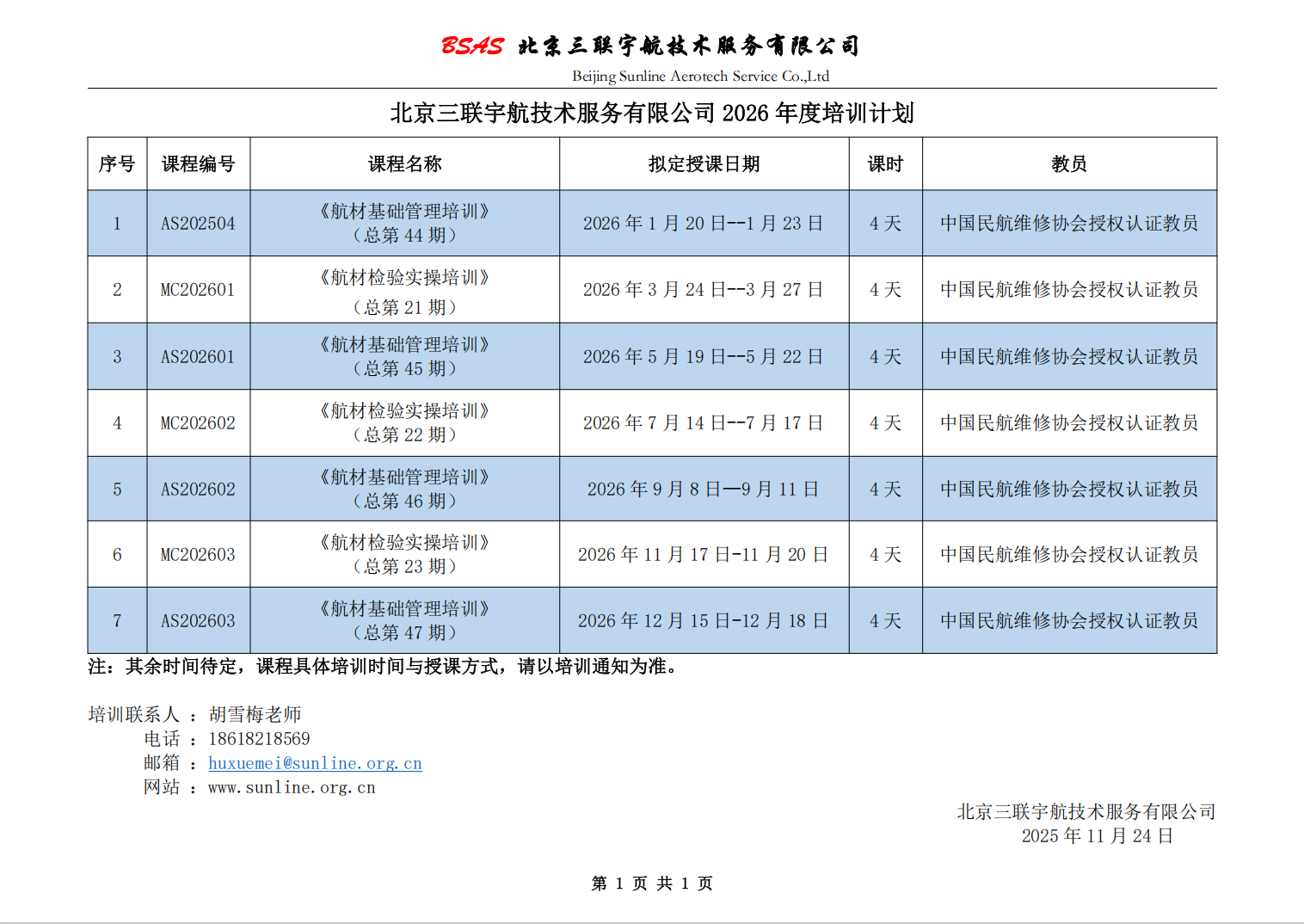Click the www.sunline.org.cn website address
The height and width of the screenshot is (924, 1304).
tap(290, 787)
